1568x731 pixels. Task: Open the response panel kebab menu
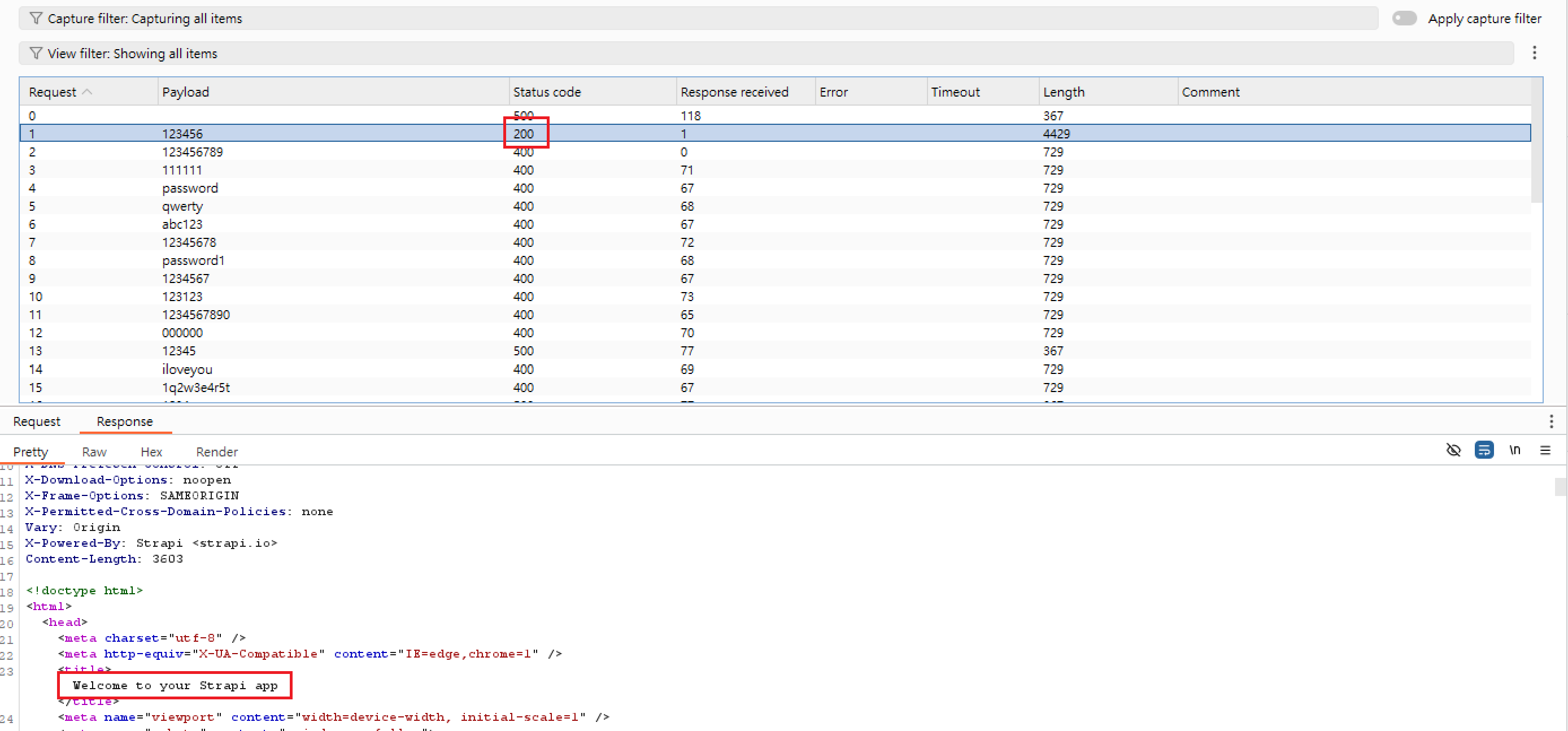tap(1551, 421)
